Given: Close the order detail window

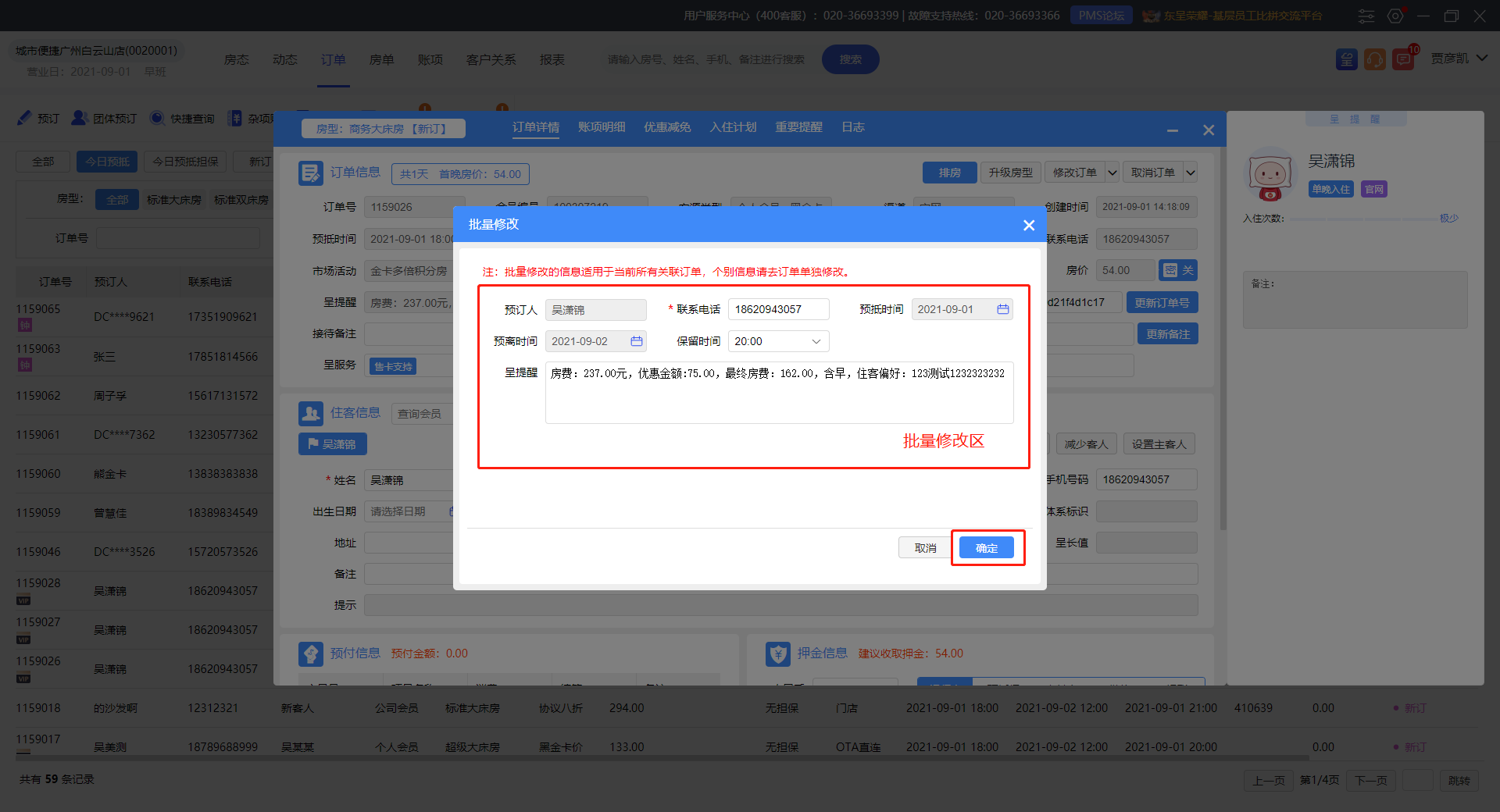Looking at the screenshot, I should click(x=1209, y=130).
